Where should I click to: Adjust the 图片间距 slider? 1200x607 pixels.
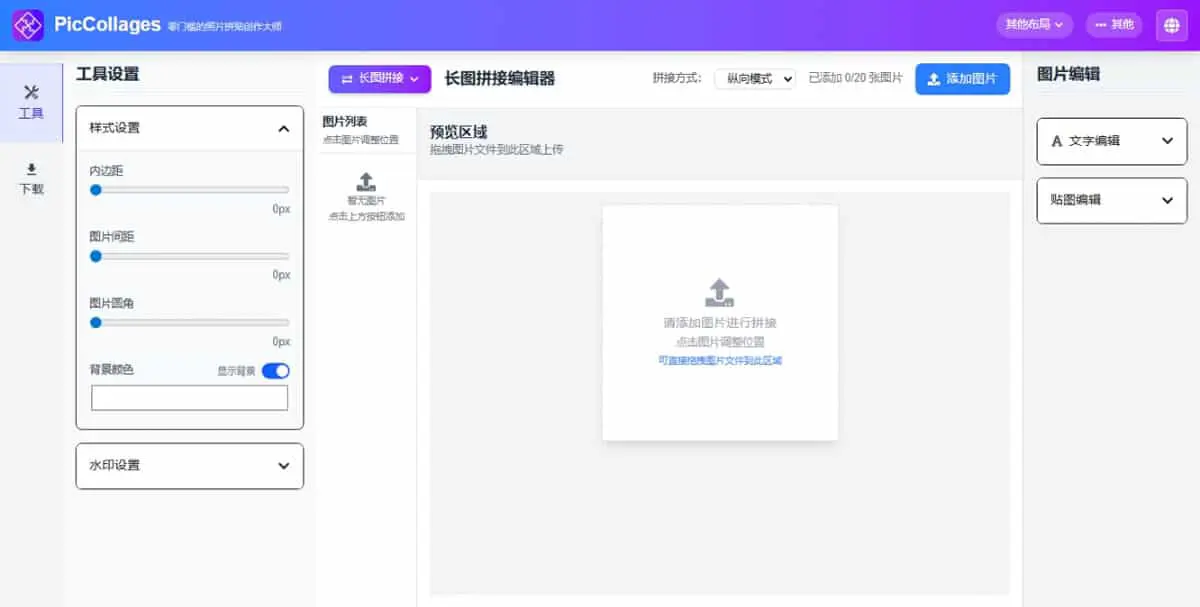point(190,256)
